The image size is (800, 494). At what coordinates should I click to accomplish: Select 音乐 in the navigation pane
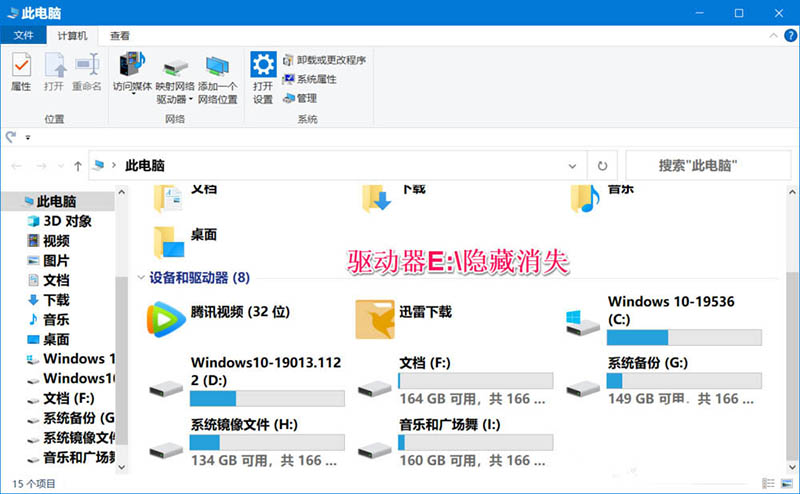coord(48,319)
